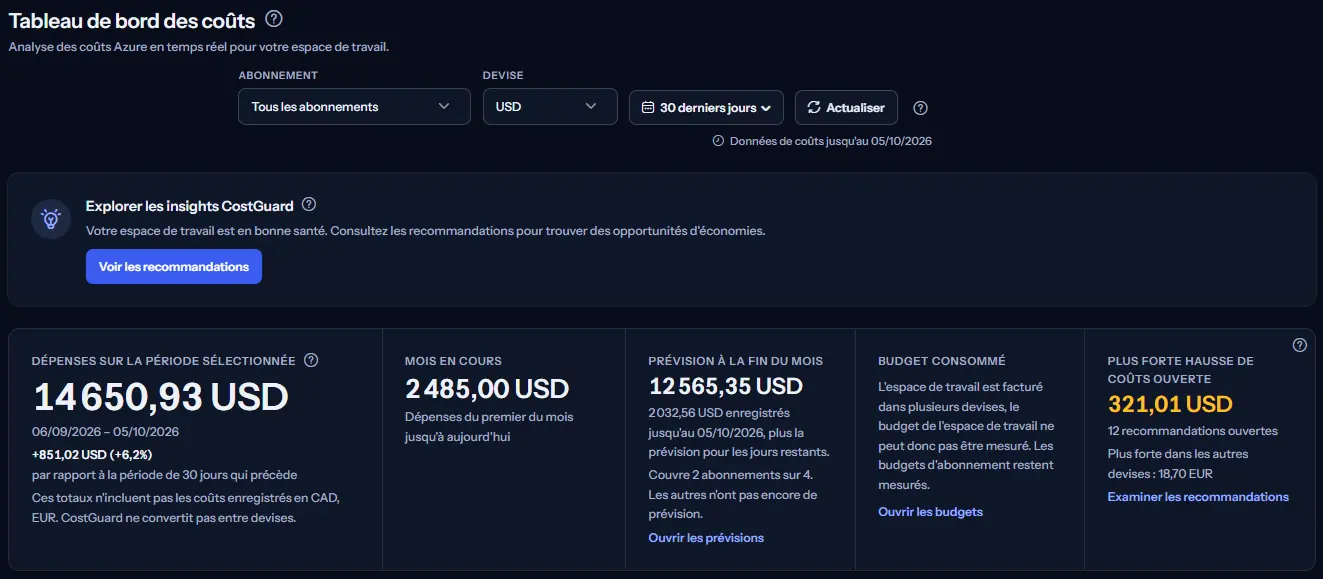1323x579 pixels.
Task: Click the 12 recommandations ouvertes text
Action: pos(1193,431)
